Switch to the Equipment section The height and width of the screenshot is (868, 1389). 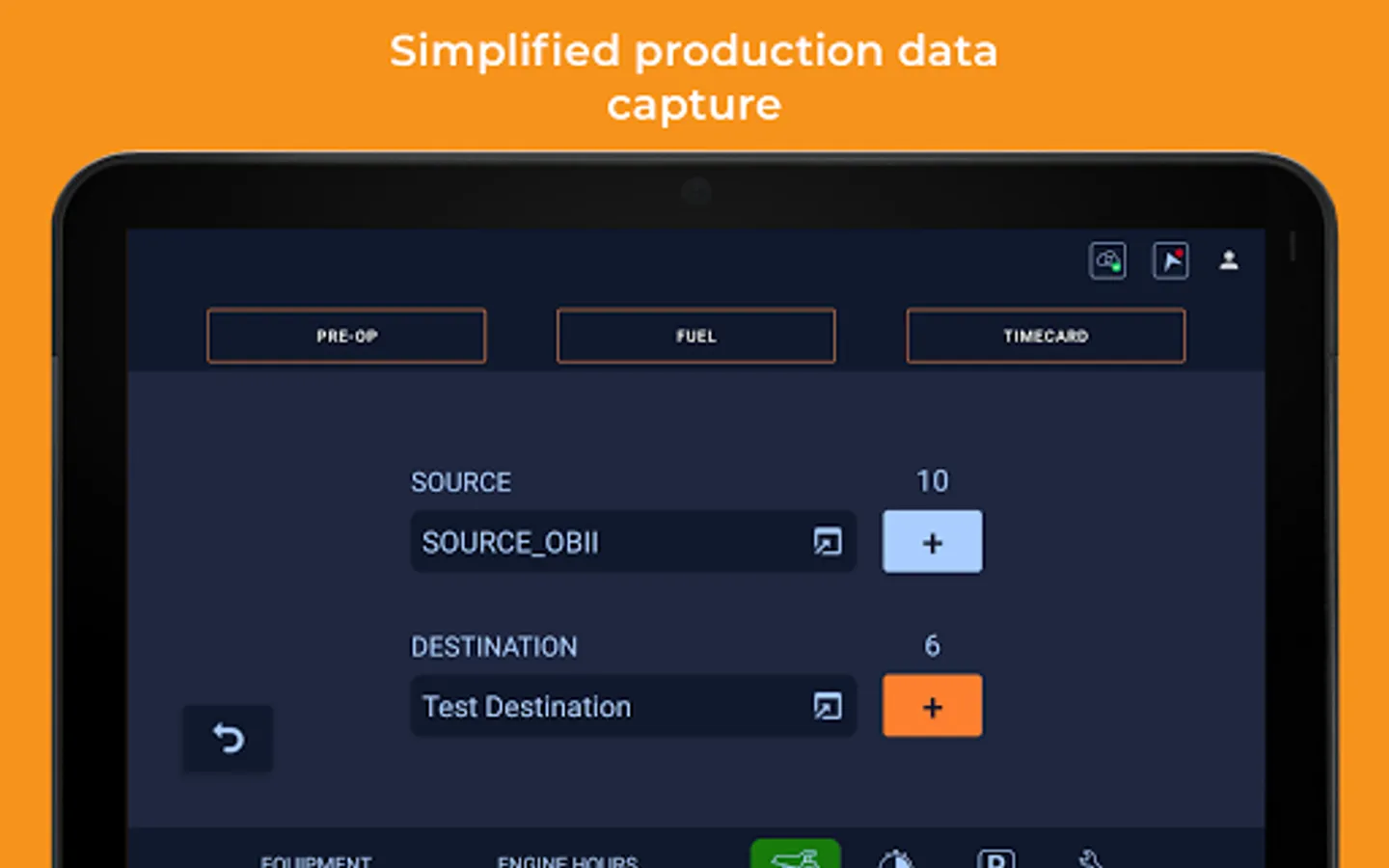316,860
